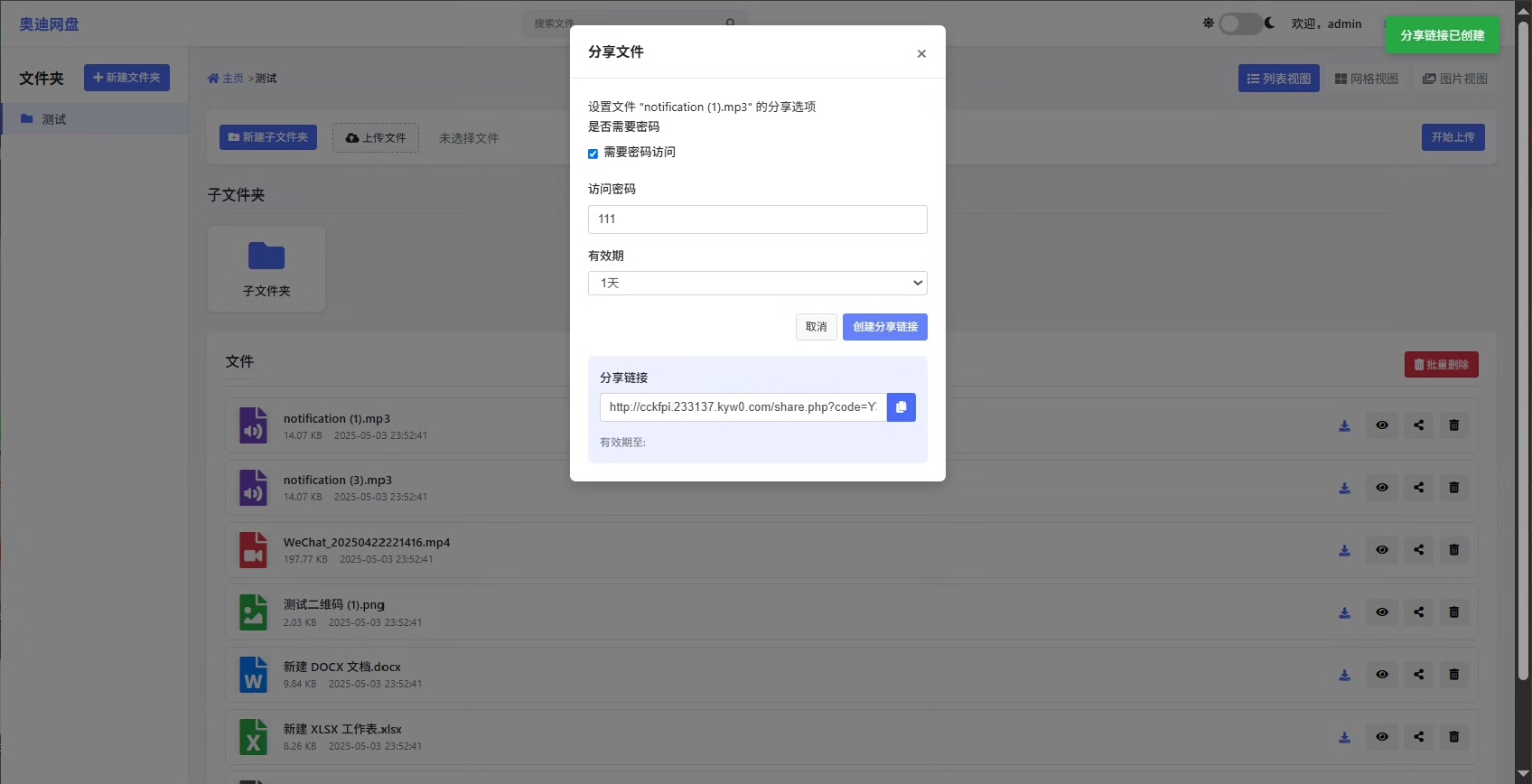
Task: Click 批量删除 button
Action: tap(1441, 365)
